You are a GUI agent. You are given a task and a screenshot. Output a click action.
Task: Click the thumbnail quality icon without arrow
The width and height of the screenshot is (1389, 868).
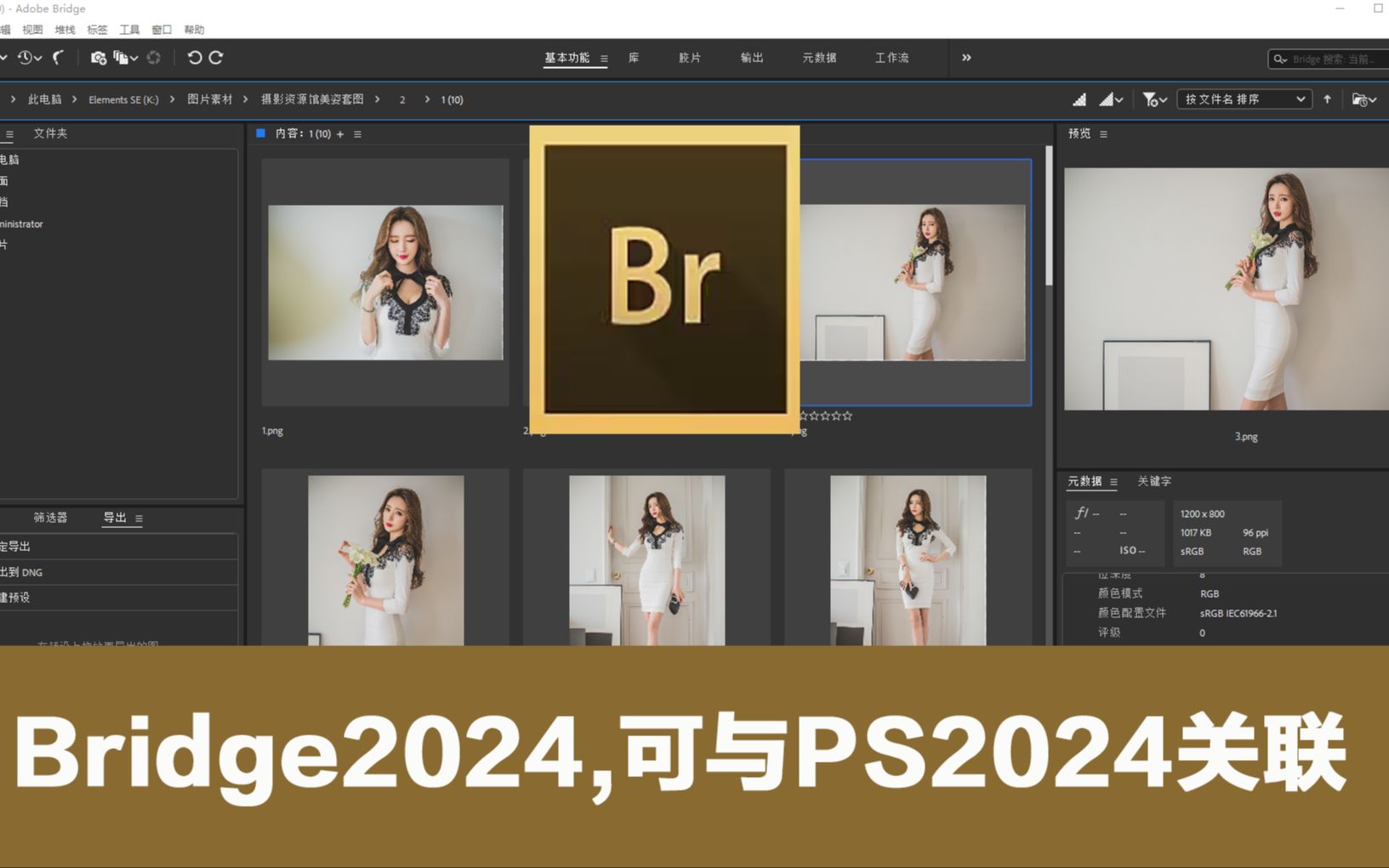pyautogui.click(x=1079, y=99)
